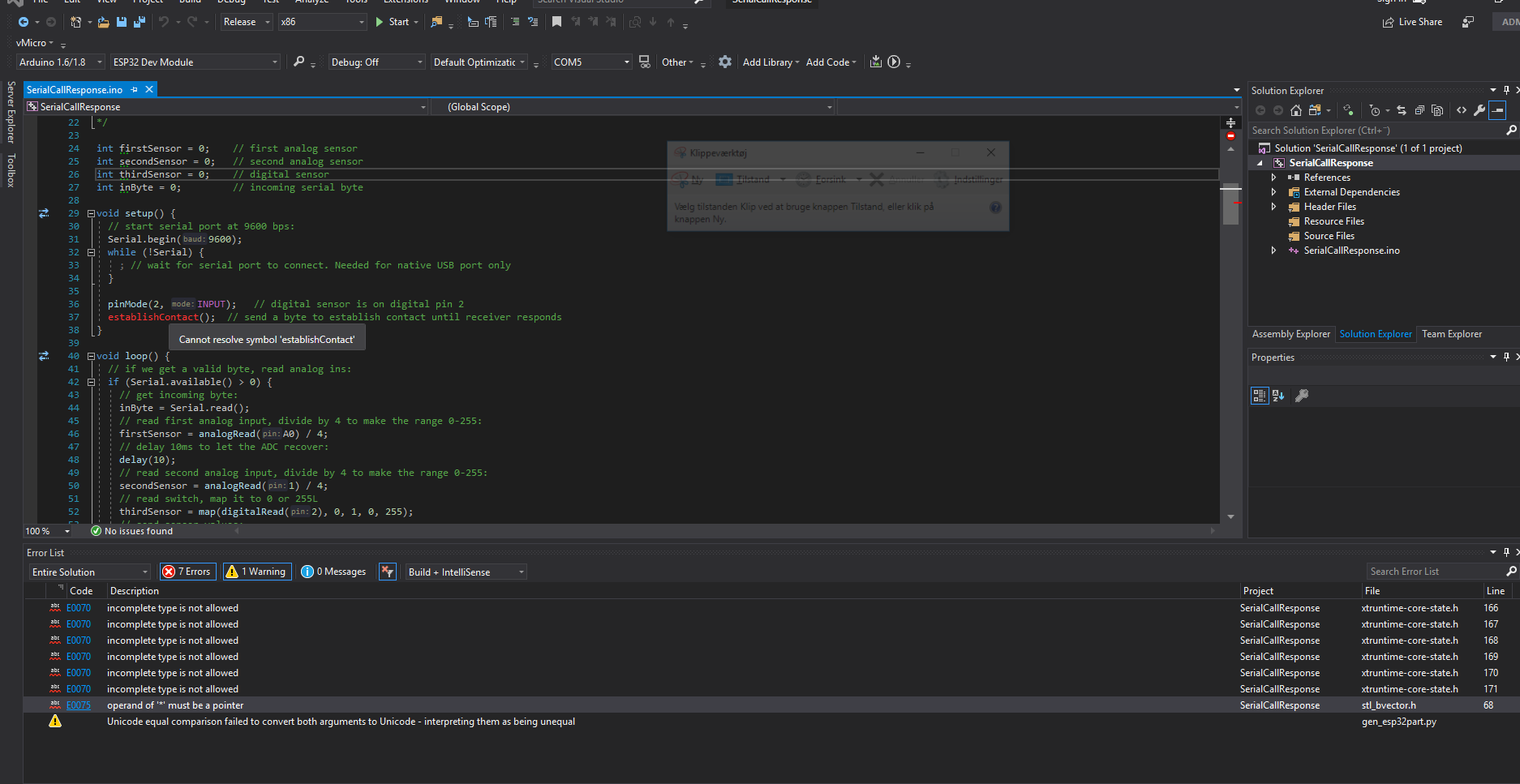
Task: Open error code link E0075
Action: click(x=79, y=705)
